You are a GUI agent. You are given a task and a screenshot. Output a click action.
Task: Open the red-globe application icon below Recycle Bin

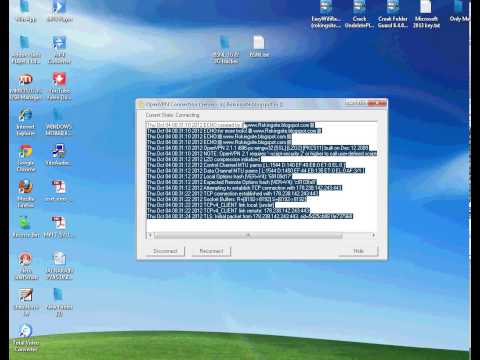(25, 266)
